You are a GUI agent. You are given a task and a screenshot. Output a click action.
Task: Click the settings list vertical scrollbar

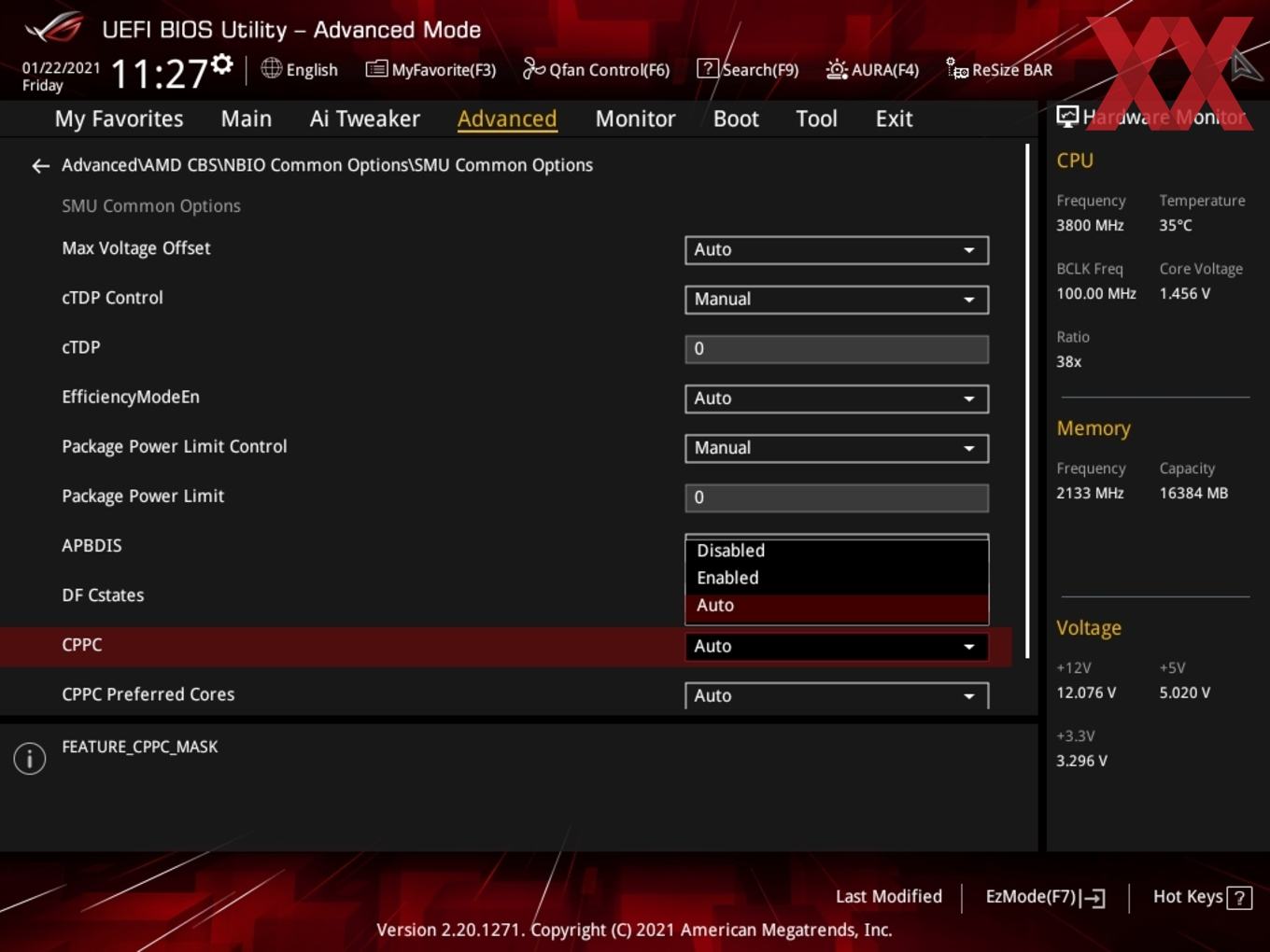[x=1027, y=401]
